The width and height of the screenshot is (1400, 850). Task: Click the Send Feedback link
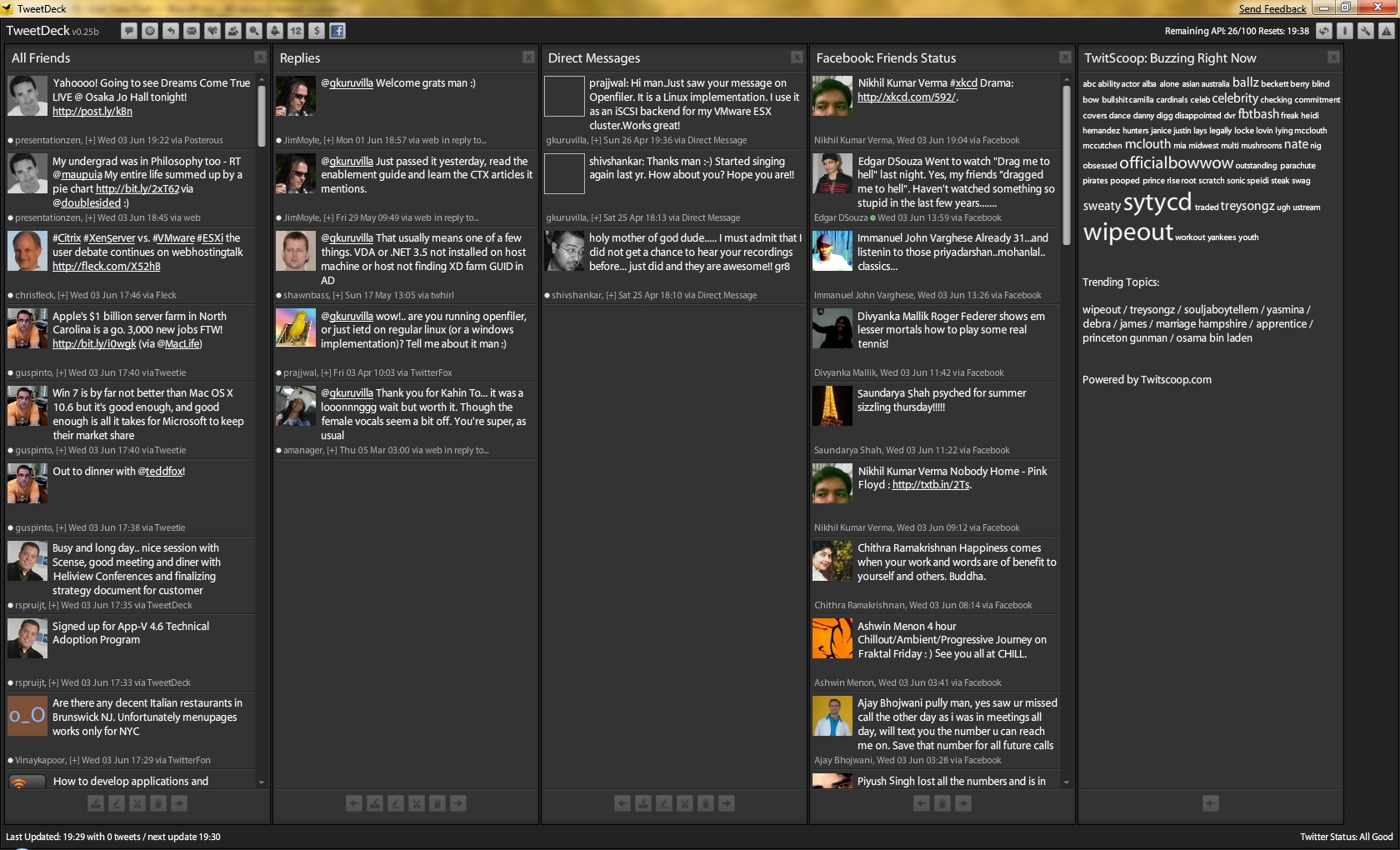point(1272,9)
